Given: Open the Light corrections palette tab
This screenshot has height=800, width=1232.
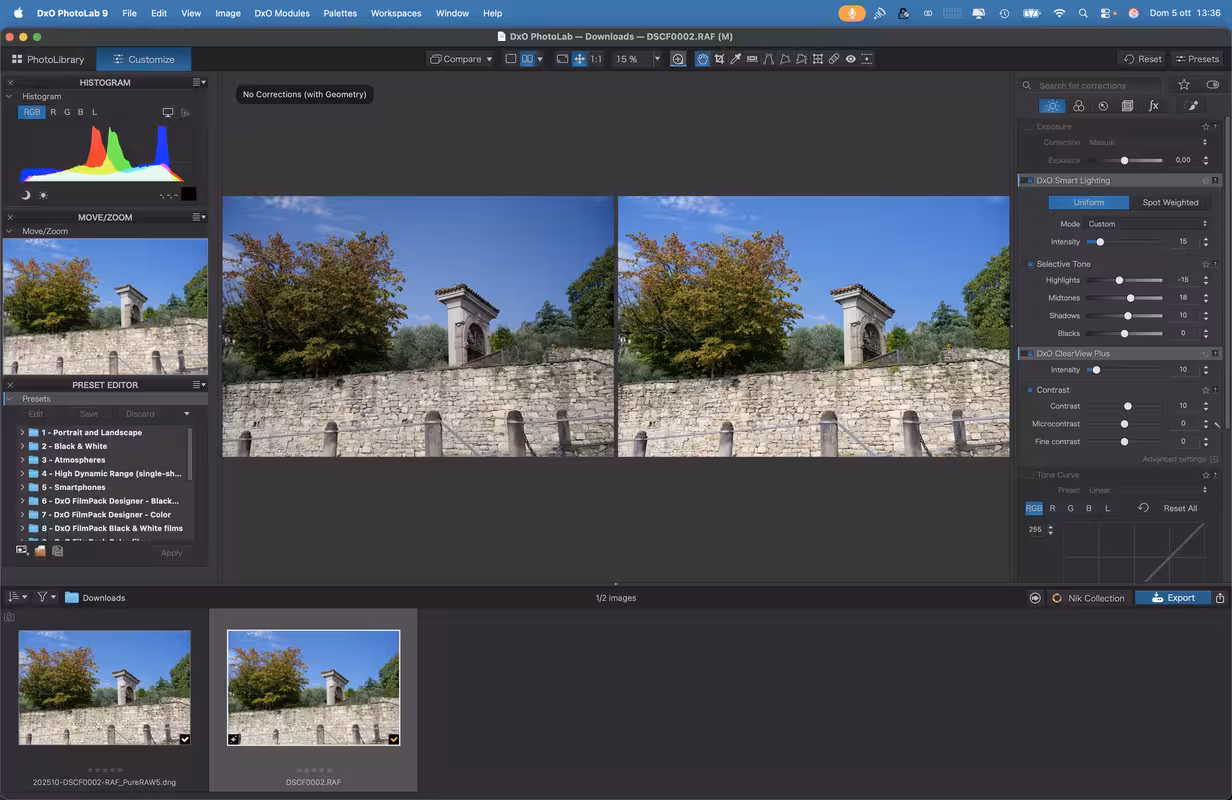Looking at the screenshot, I should coord(1051,105).
